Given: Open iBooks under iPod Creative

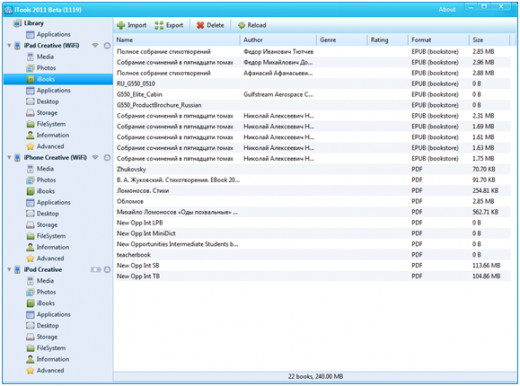Looking at the screenshot, I should [41, 303].
